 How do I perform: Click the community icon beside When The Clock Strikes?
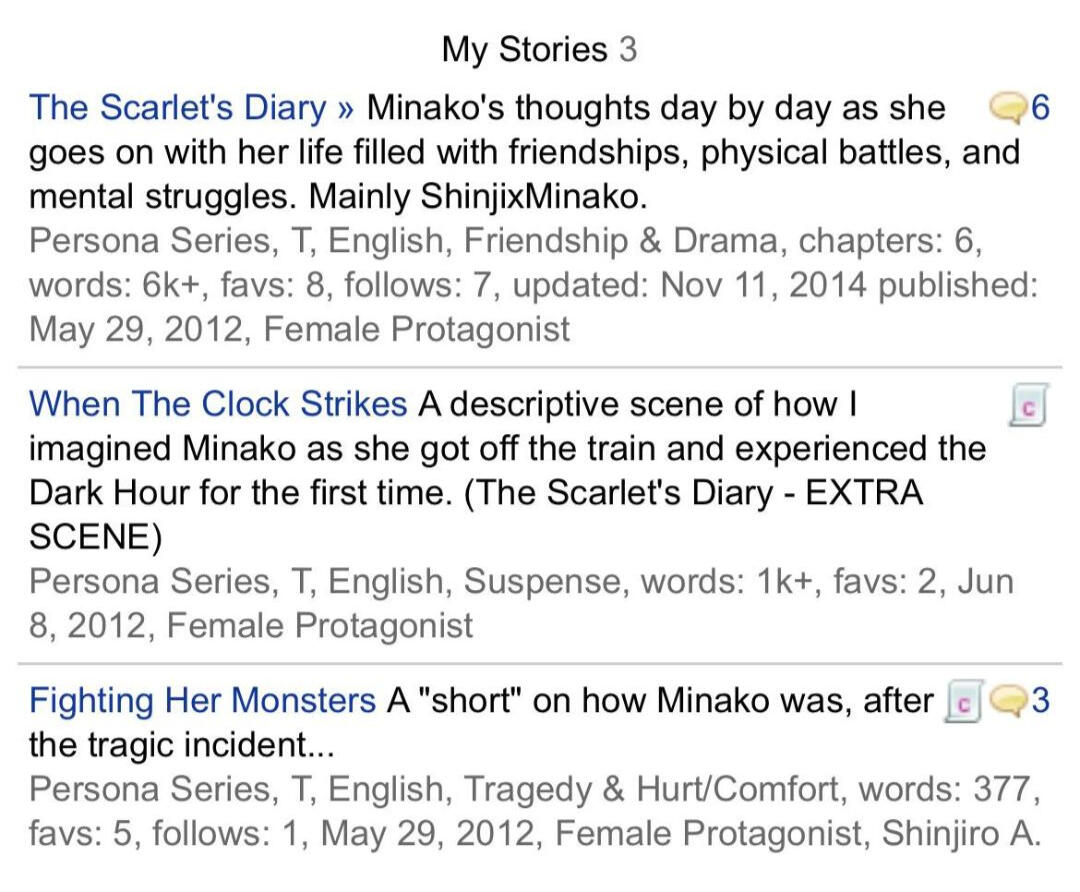[1029, 407]
